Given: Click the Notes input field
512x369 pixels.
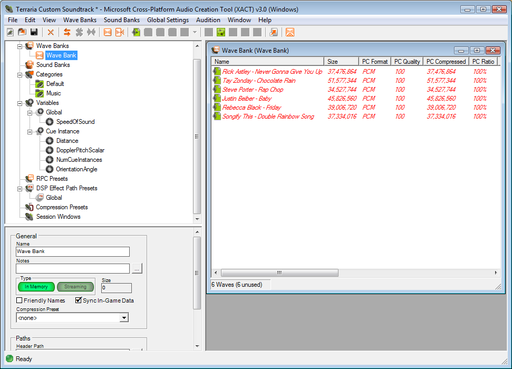Looking at the screenshot, I should point(73,268).
